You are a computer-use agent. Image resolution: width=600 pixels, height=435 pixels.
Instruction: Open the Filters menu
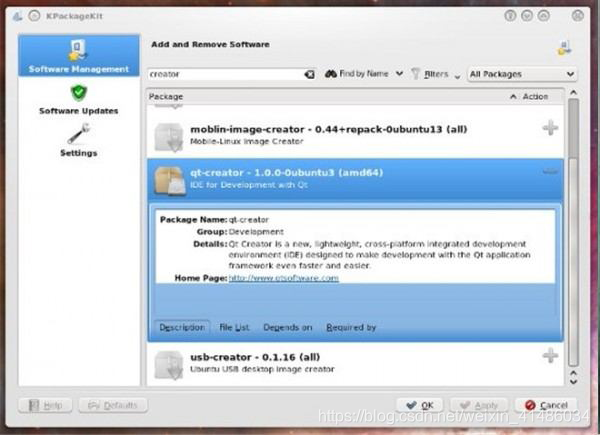[x=435, y=74]
